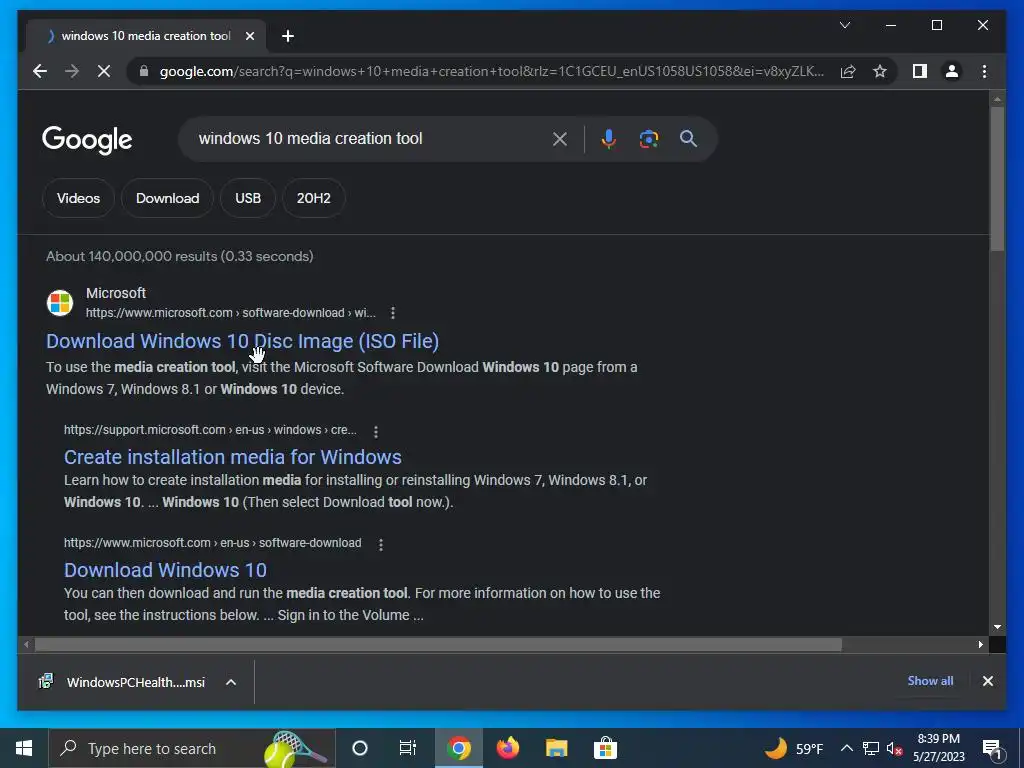Close the downloads bar
The width and height of the screenshot is (1024, 768).
coord(987,681)
